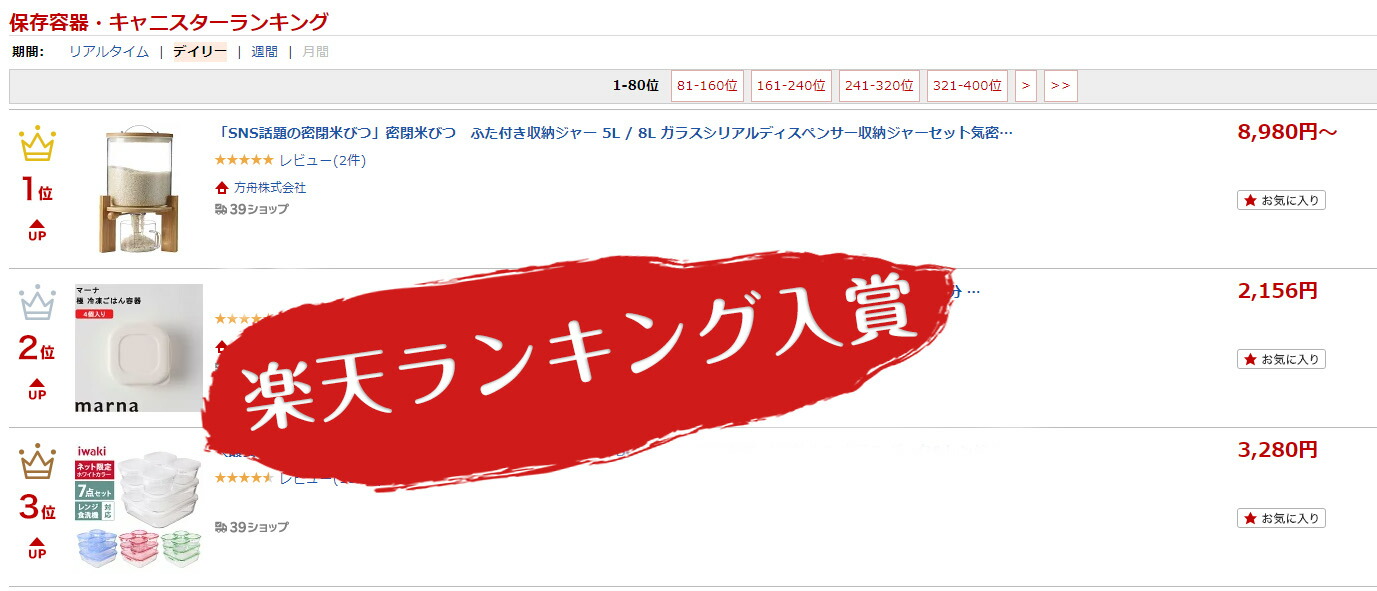Click the silver crown icon for rank 2

click(x=37, y=303)
